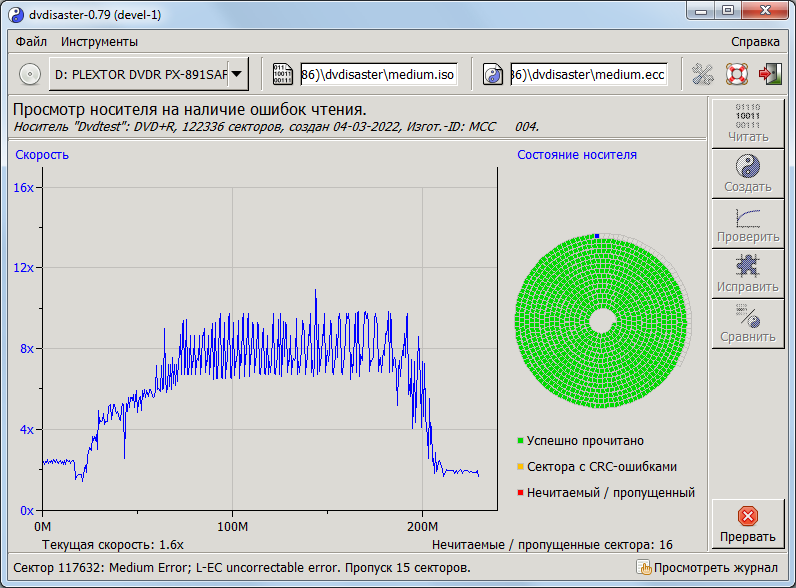This screenshot has width=796, height=588.
Task: Choose ecc file with the disc icon
Action: point(493,74)
